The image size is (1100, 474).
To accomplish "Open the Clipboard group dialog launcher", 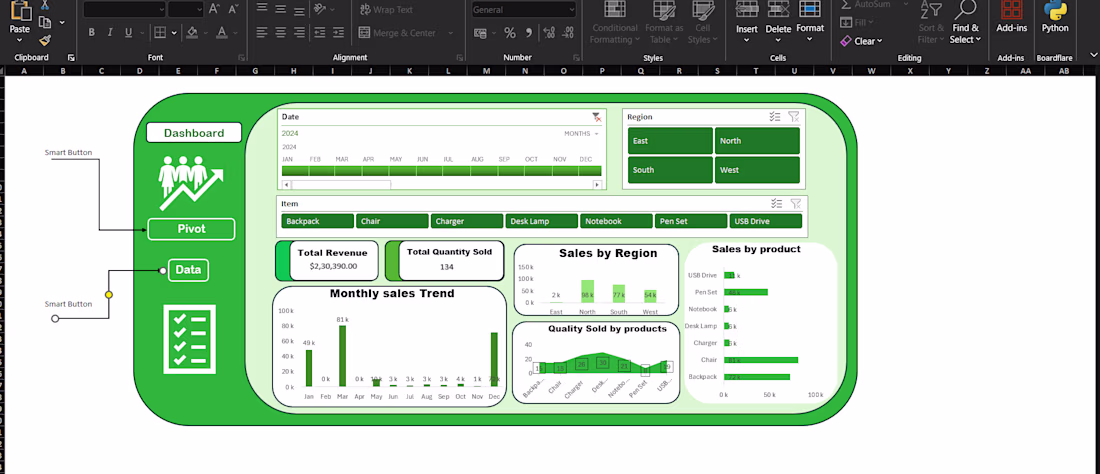I will [x=72, y=57].
